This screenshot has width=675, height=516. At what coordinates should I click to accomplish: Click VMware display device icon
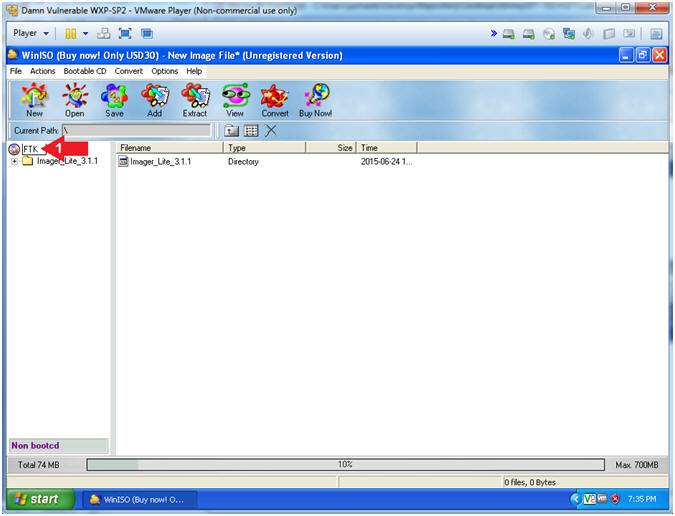[x=629, y=34]
